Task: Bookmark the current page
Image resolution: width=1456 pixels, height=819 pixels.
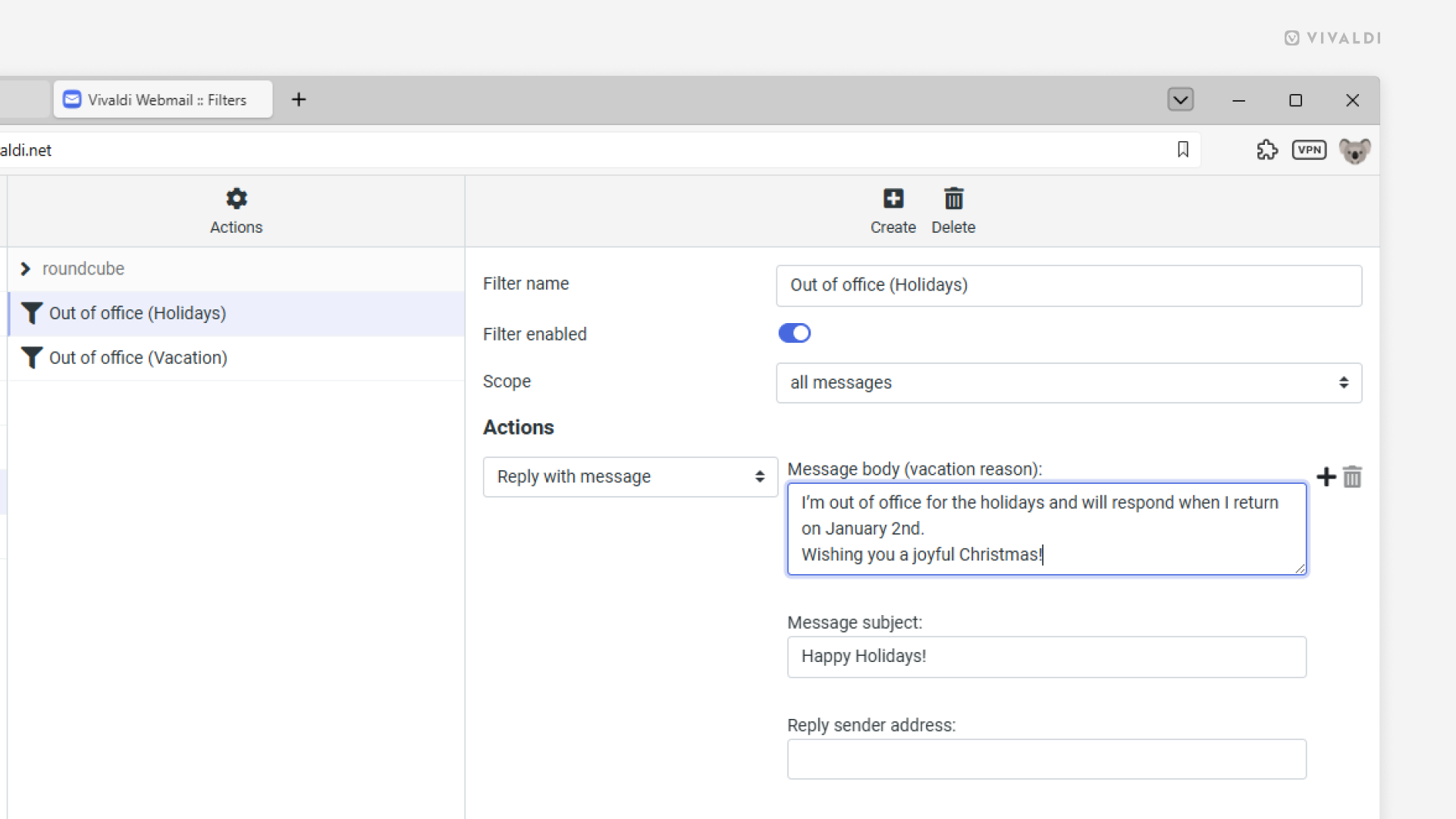Action: pyautogui.click(x=1183, y=149)
